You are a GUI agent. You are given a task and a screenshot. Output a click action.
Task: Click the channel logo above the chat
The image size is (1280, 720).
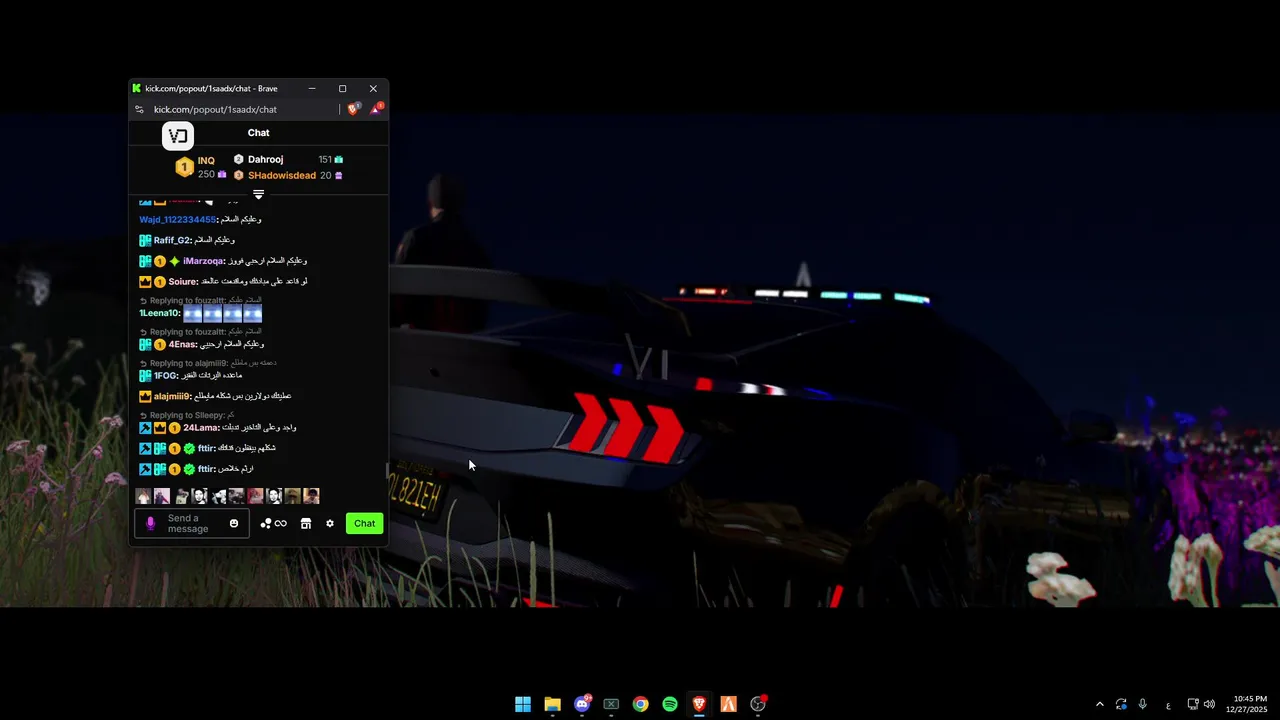point(178,136)
